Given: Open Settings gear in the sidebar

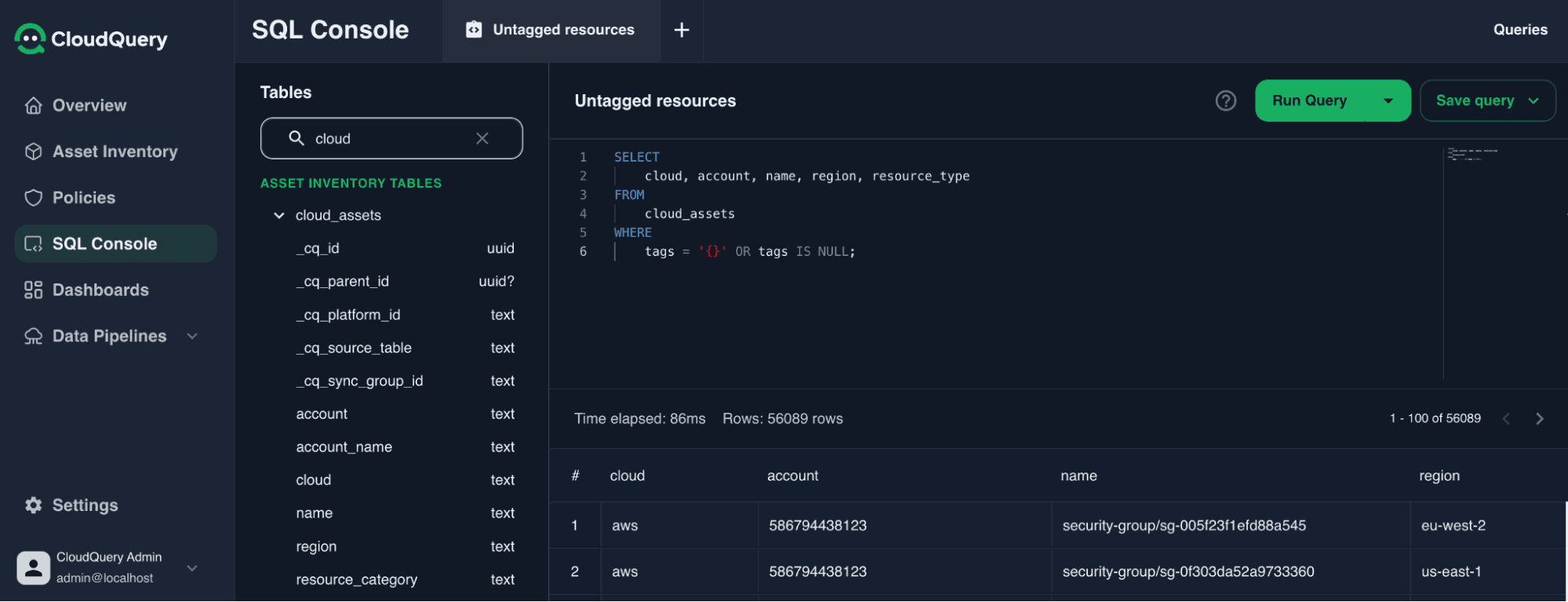Looking at the screenshot, I should tap(33, 505).
